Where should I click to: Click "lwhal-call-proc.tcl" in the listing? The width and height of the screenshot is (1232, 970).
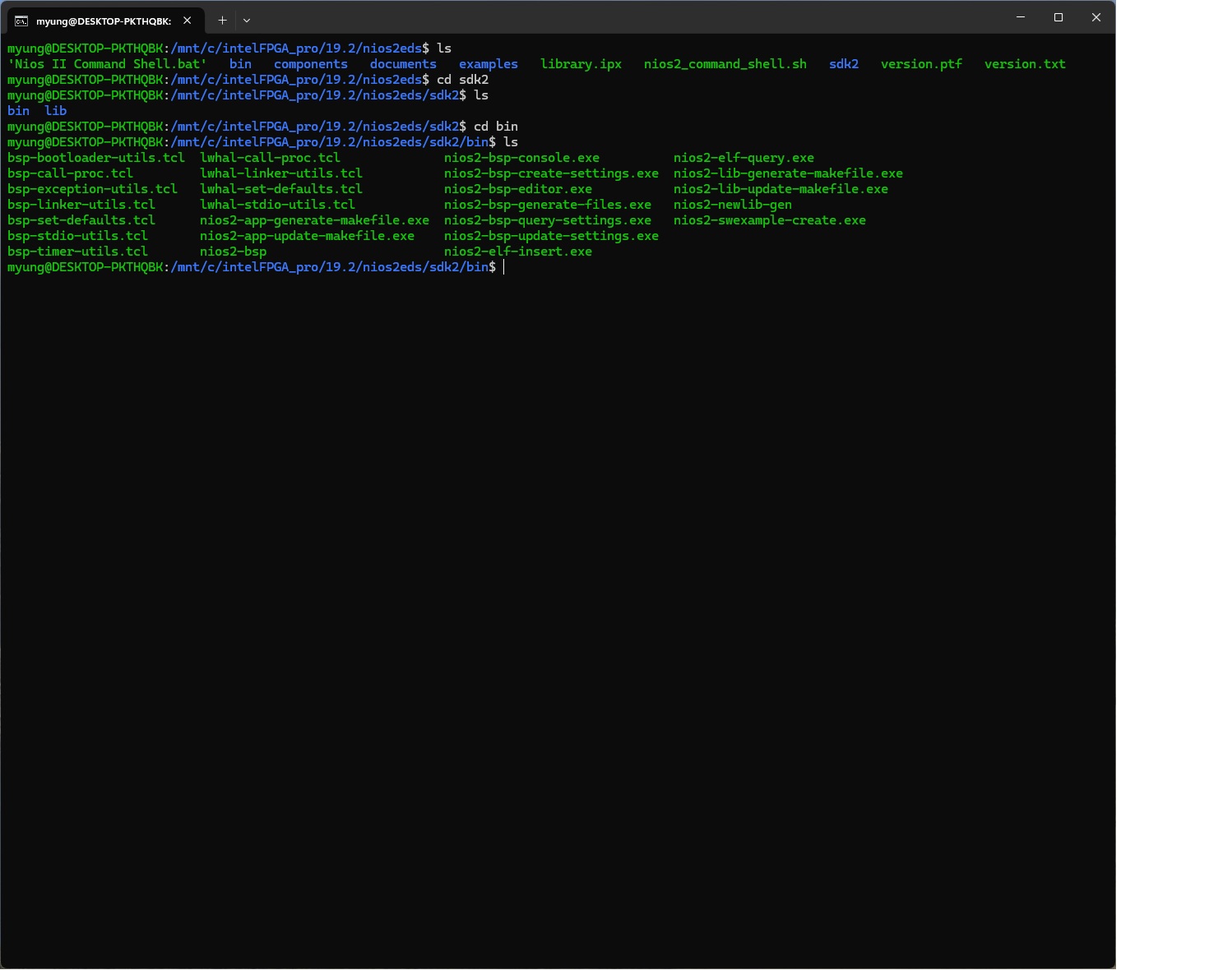pyautogui.click(x=270, y=158)
